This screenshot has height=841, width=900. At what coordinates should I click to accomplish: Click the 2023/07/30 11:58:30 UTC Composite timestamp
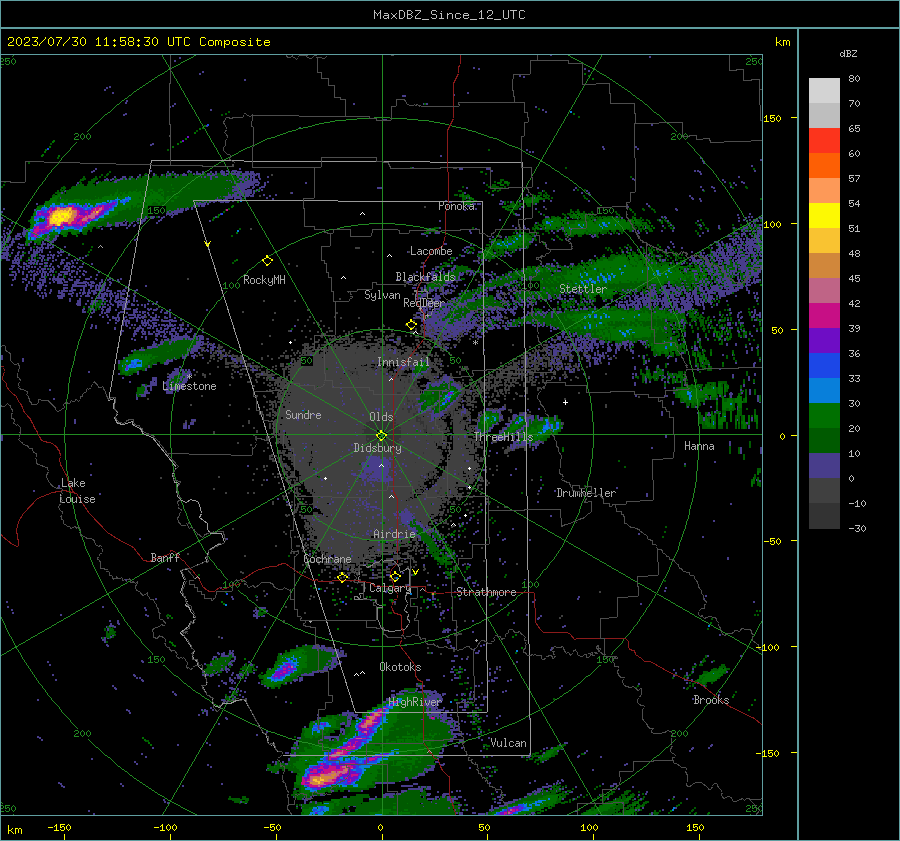pyautogui.click(x=138, y=42)
